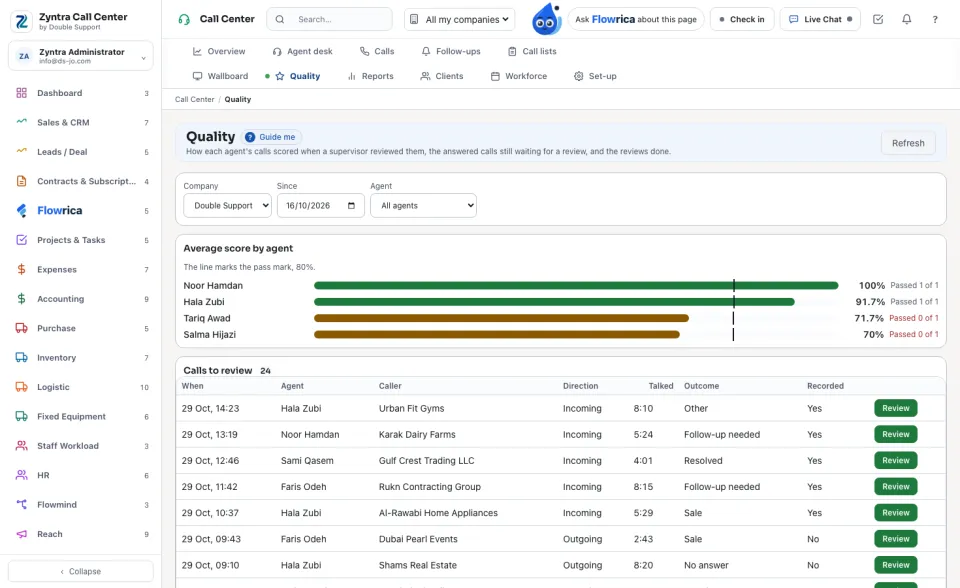960x588 pixels.
Task: Open the tasks checkmark icon in the header
Action: [878, 20]
